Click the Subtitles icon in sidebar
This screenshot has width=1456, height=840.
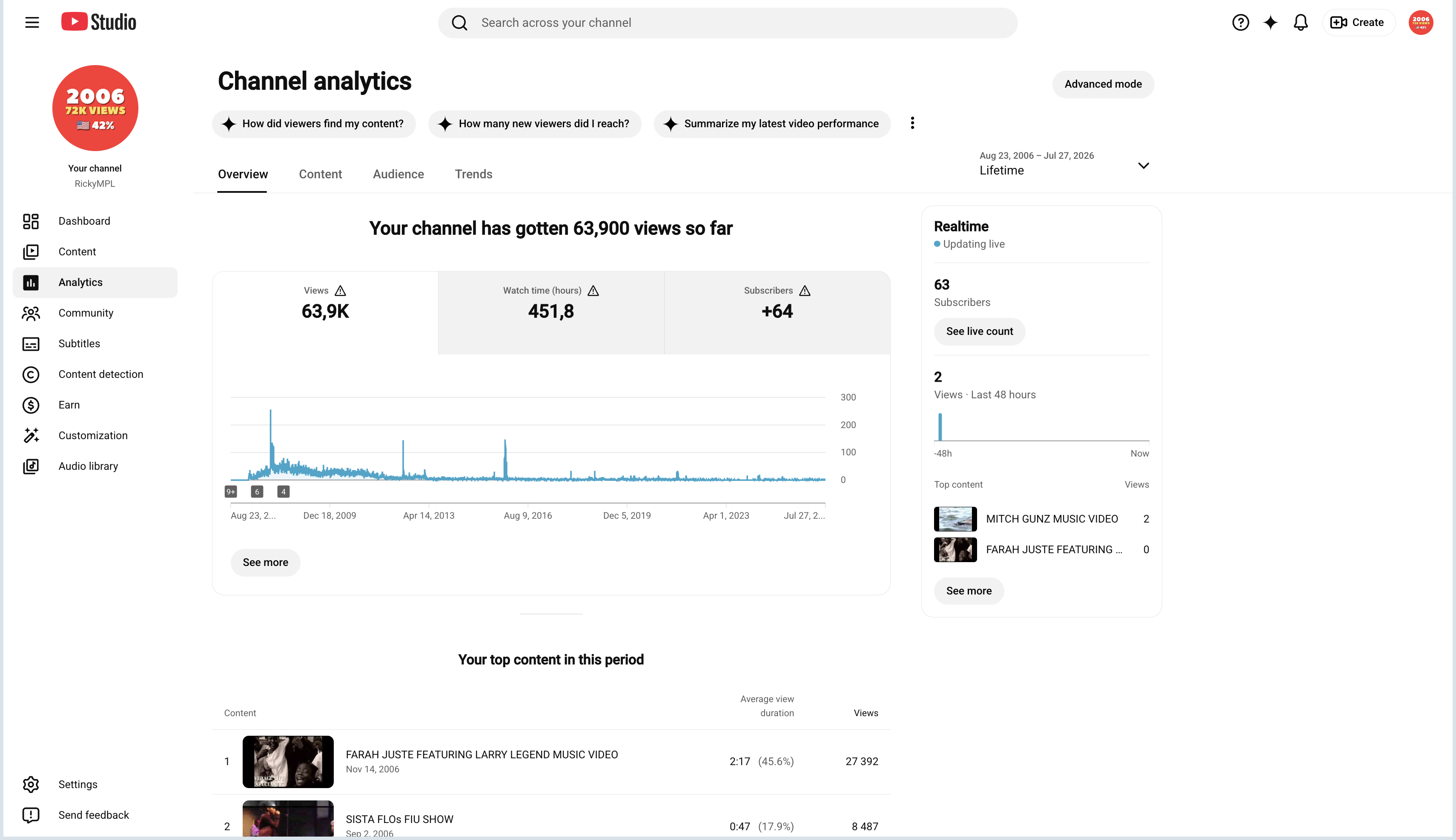coord(31,344)
